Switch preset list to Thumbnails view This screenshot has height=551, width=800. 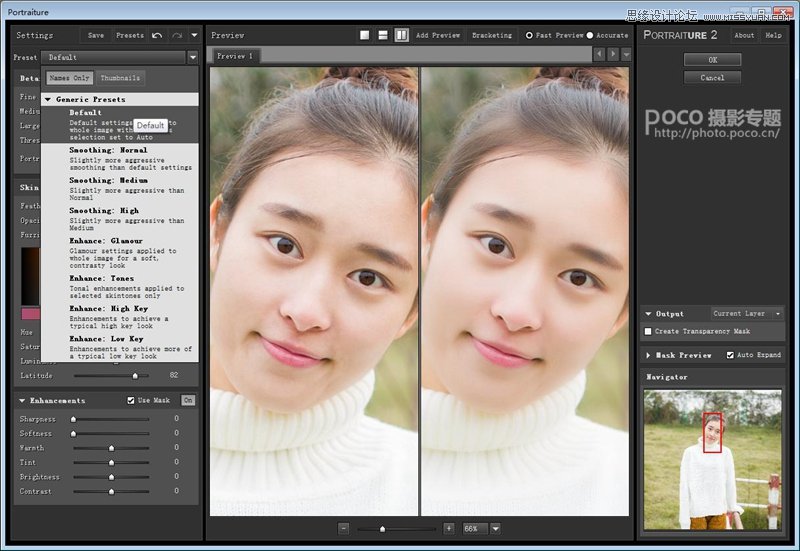pyautogui.click(x=120, y=78)
